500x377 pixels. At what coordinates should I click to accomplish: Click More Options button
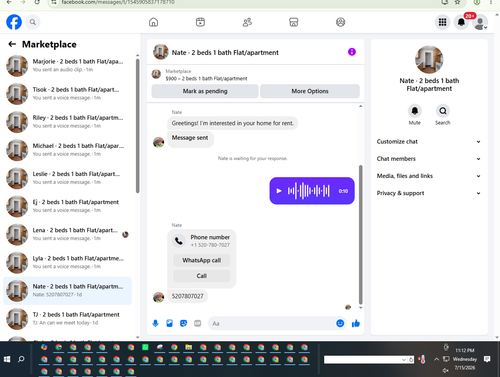(x=310, y=91)
